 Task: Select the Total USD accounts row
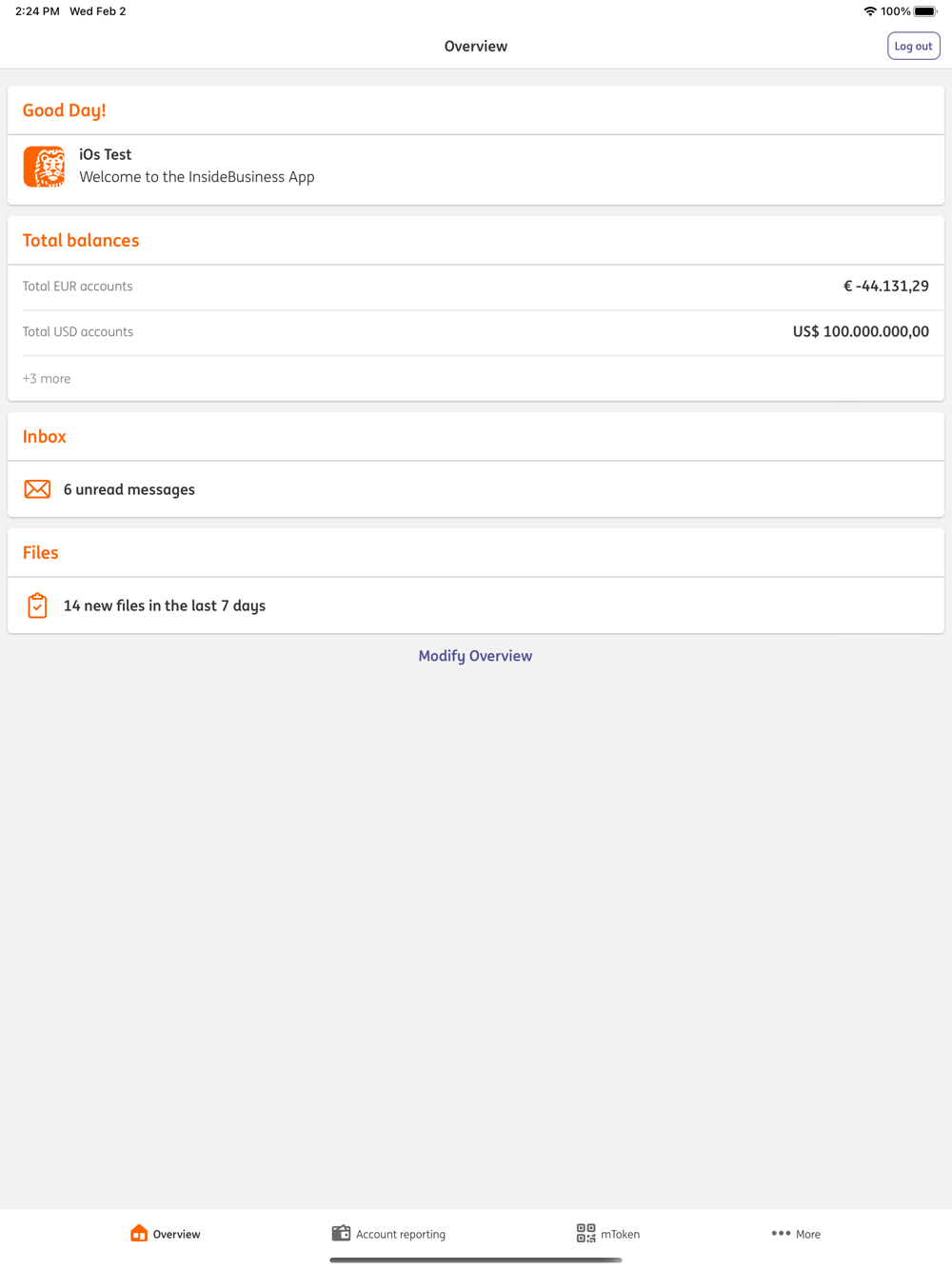[x=476, y=332]
